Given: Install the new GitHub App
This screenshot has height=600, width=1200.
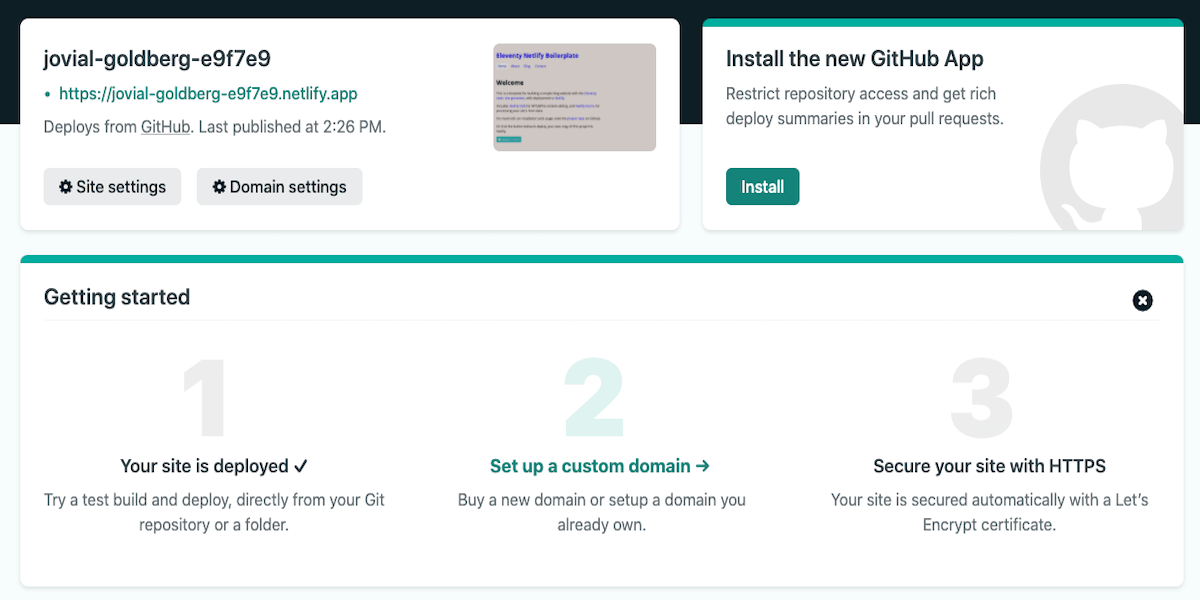Looking at the screenshot, I should (x=762, y=187).
